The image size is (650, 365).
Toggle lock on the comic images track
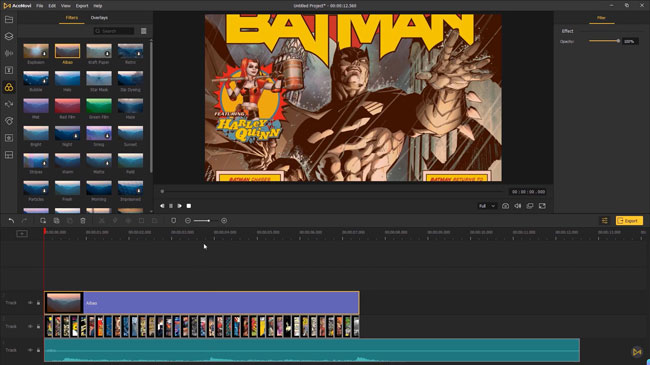point(38,326)
